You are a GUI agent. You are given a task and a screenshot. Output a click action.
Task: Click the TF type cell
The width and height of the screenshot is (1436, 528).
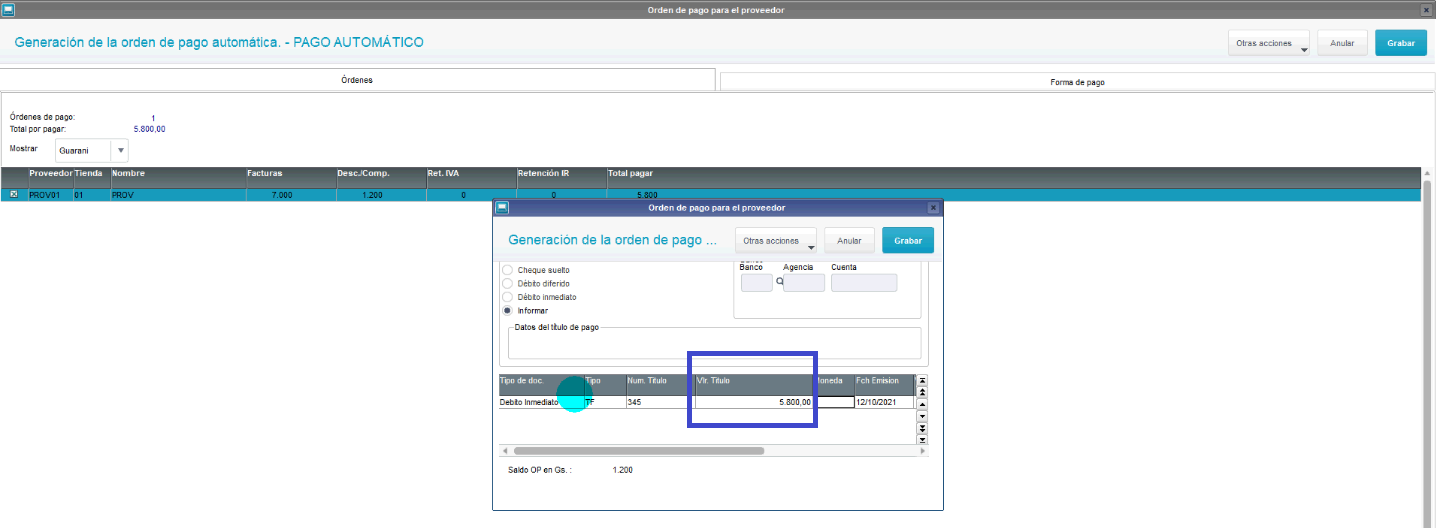(x=604, y=402)
